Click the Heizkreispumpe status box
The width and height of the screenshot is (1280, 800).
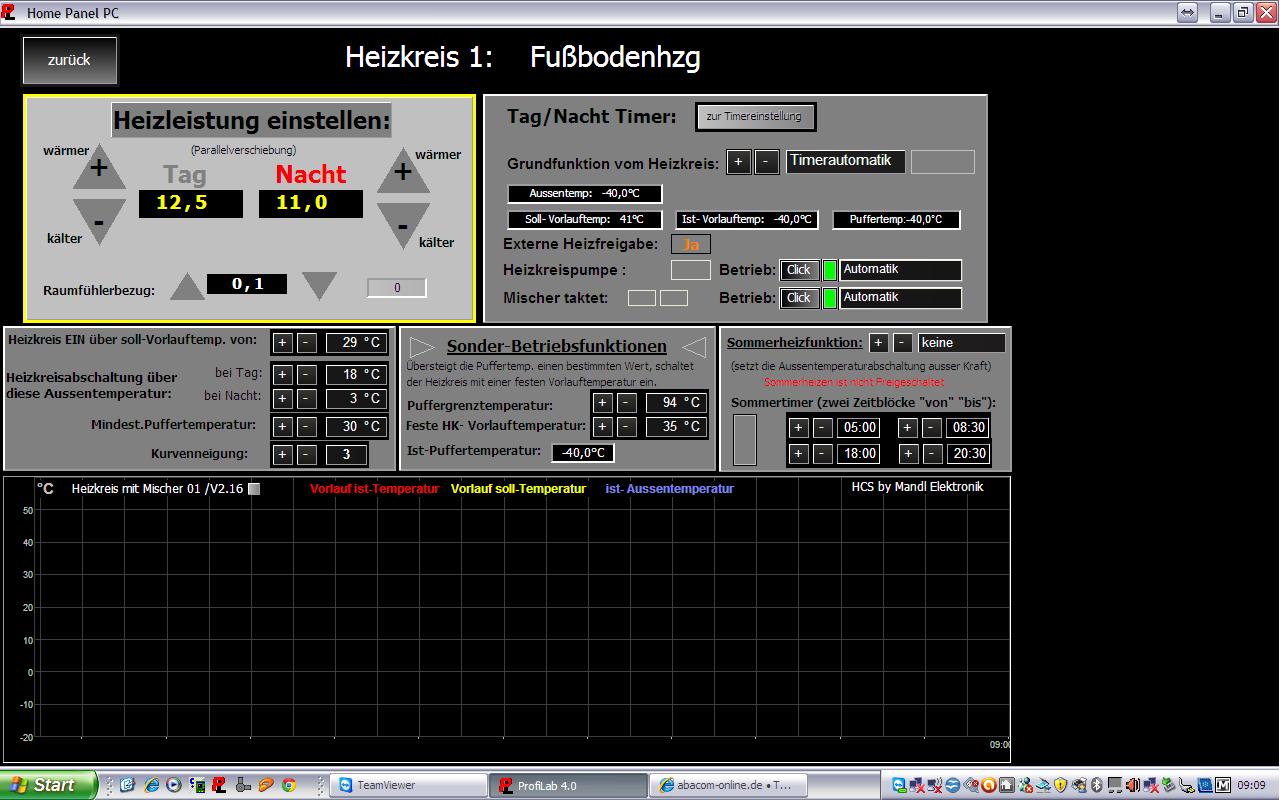click(690, 269)
